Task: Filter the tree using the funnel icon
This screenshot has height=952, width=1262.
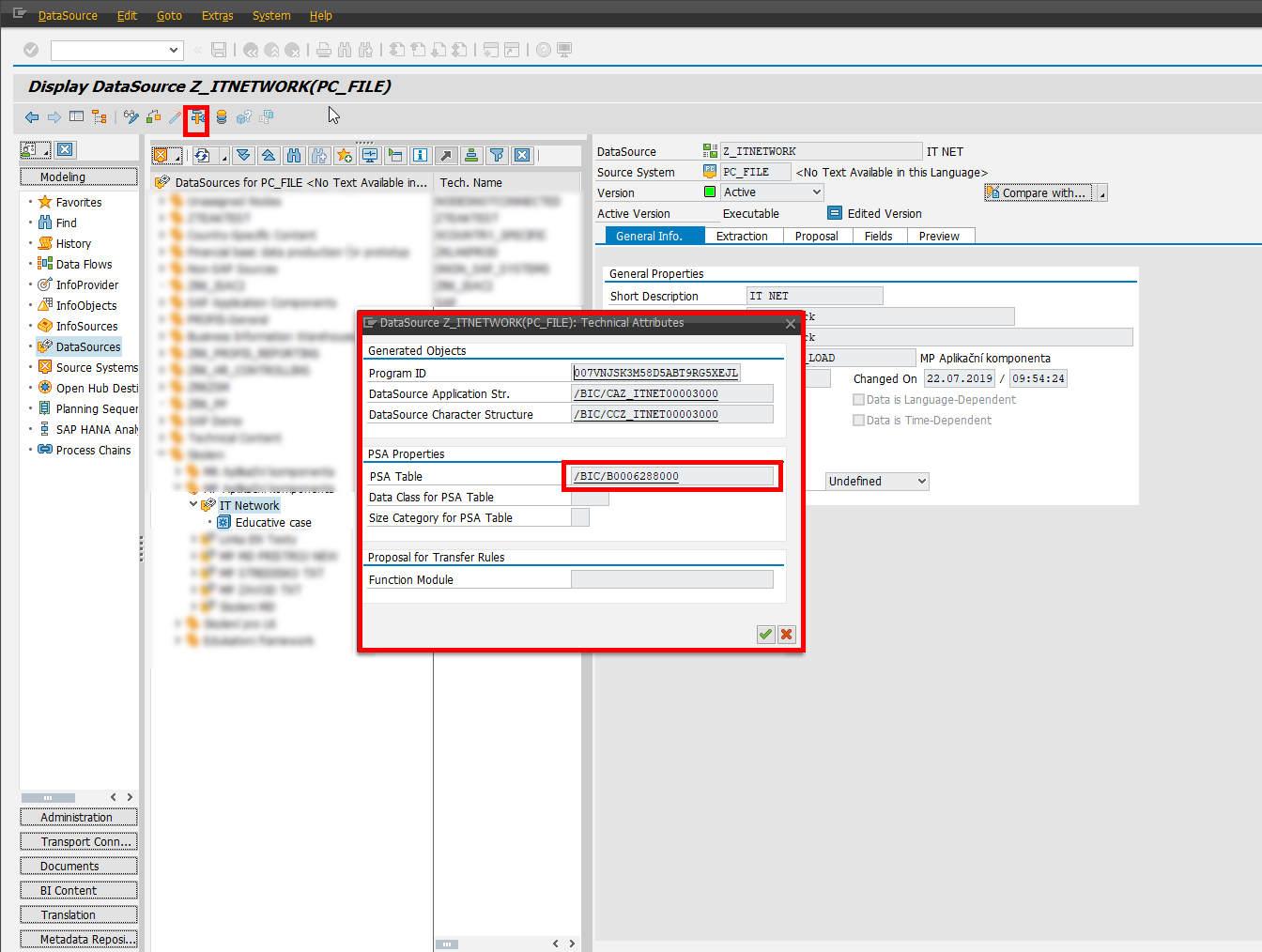Action: 498,155
